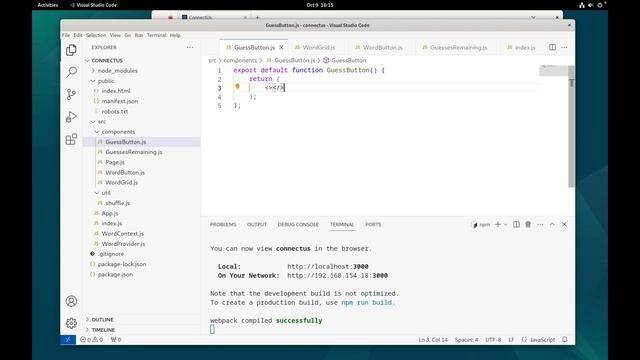Show the PORTS panel tab

[x=373, y=224]
